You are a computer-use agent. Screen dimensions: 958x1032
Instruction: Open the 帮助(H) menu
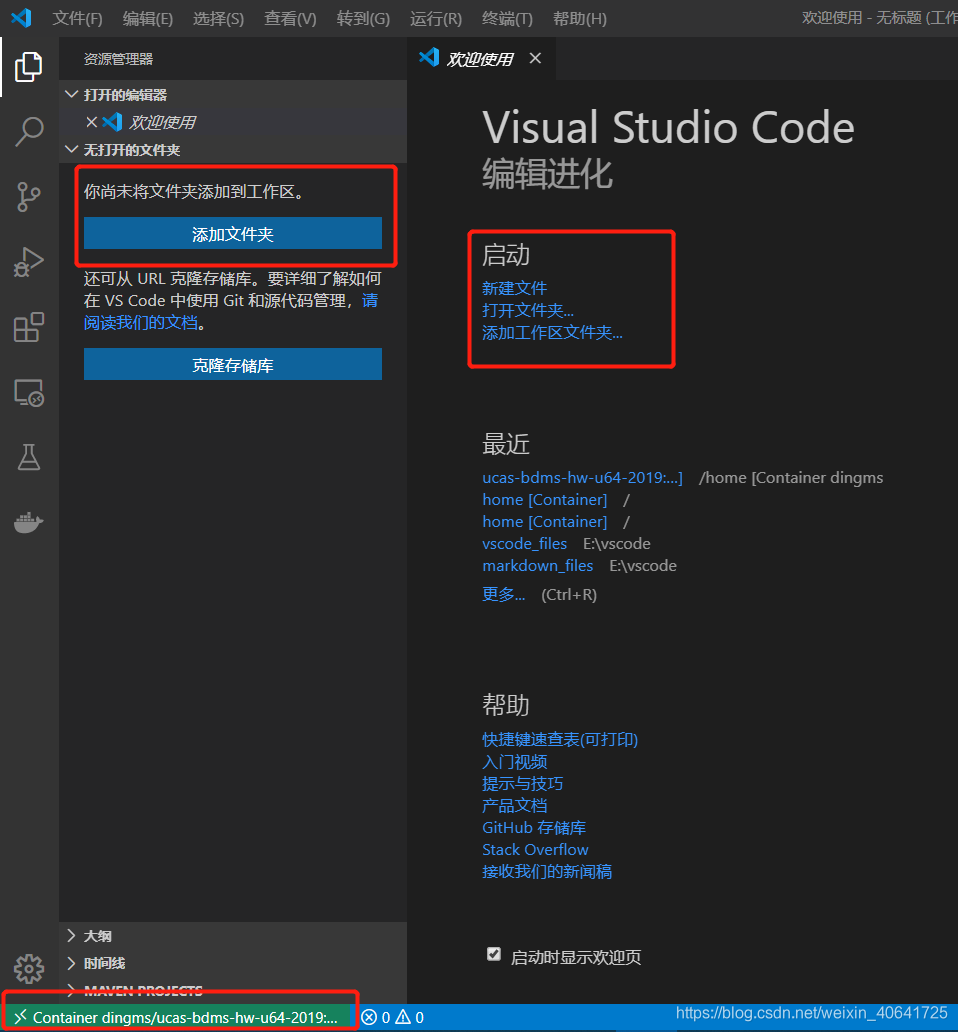coord(580,18)
